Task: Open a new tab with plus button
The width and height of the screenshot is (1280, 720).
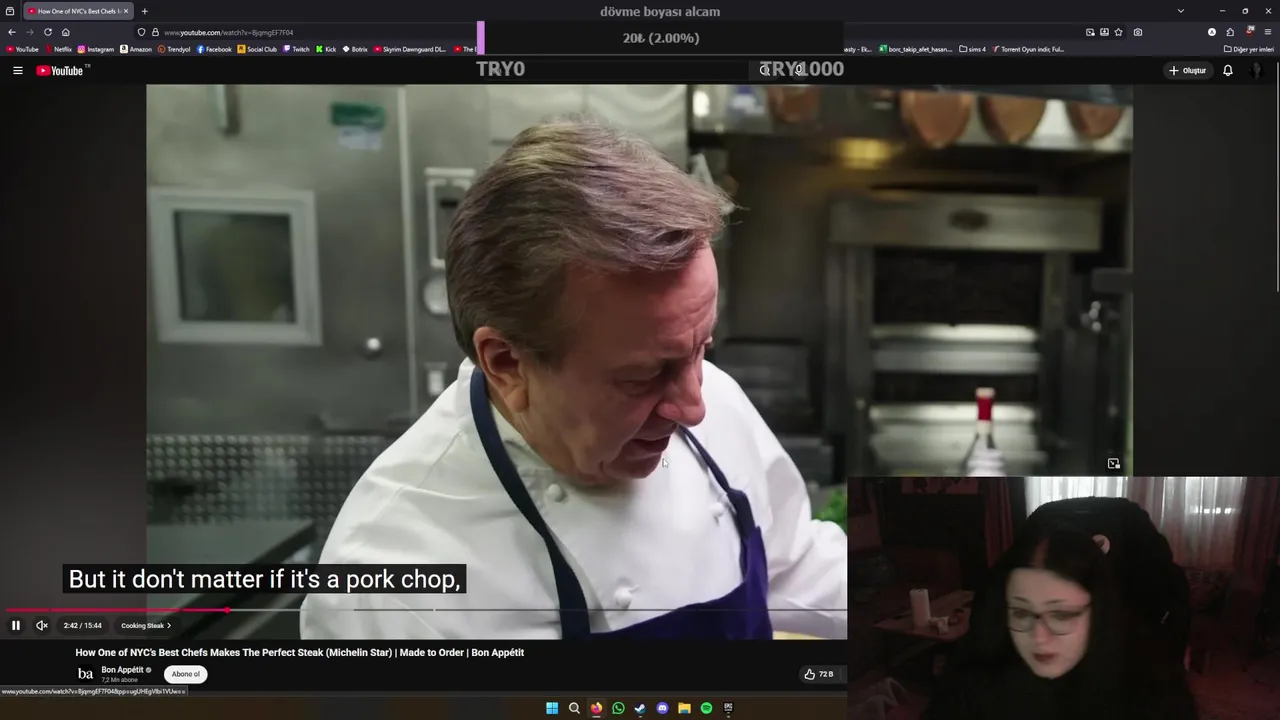Action: coord(144,11)
